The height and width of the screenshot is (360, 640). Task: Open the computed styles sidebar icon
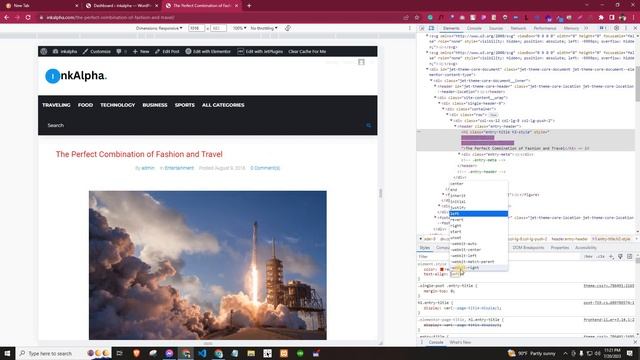629,256
